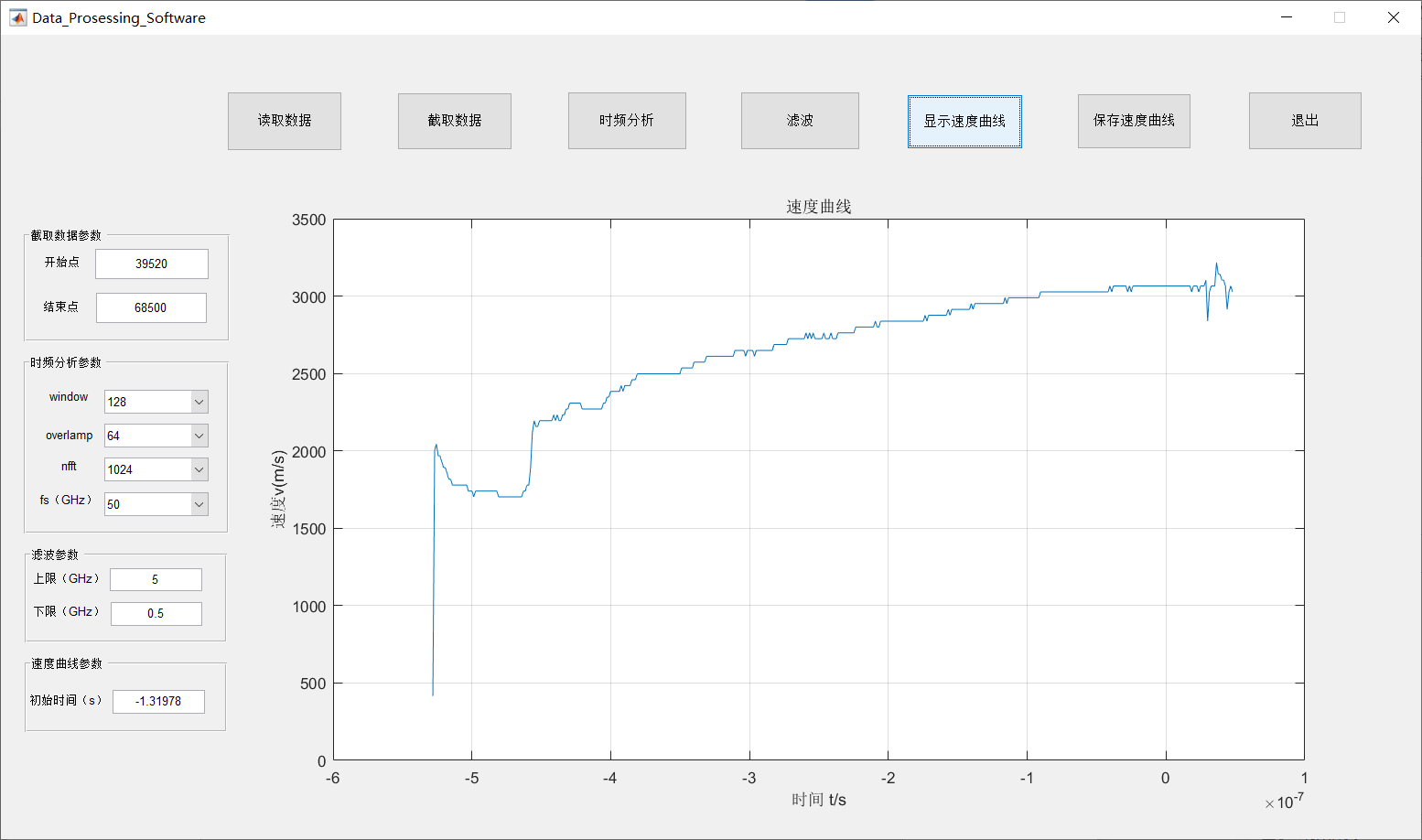The image size is (1422, 840).
Task: Focus the 开始点 field with 39520
Action: click(152, 264)
